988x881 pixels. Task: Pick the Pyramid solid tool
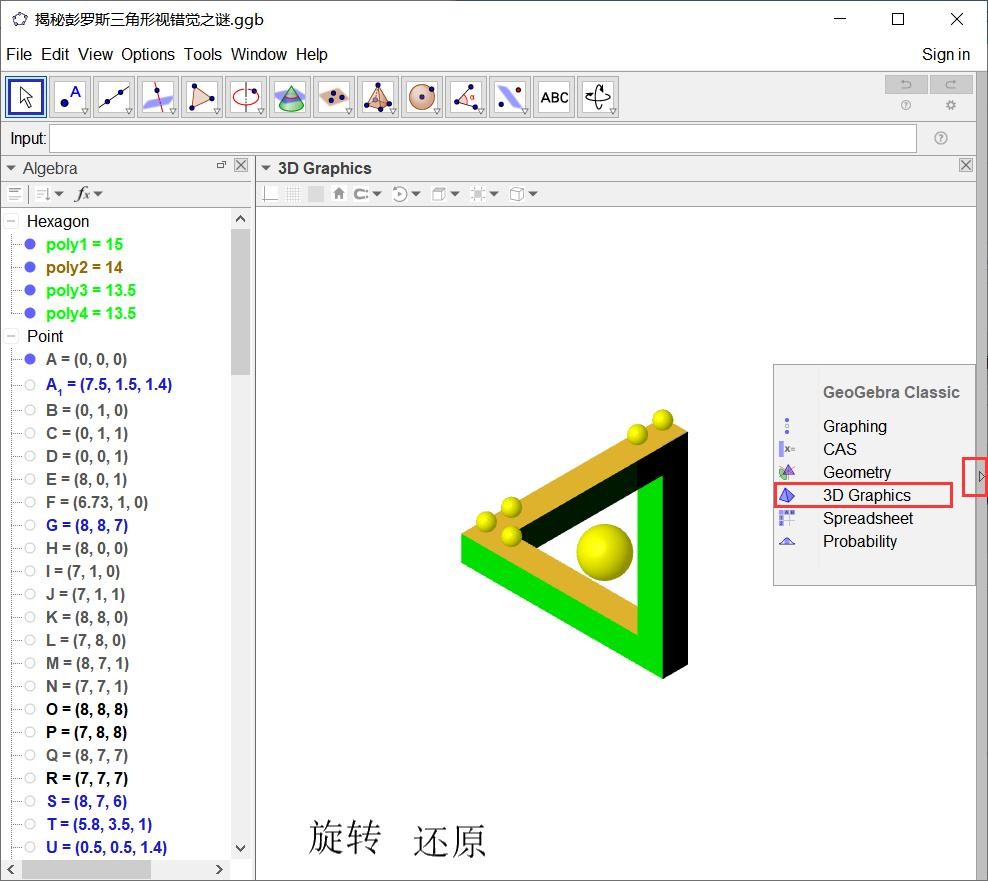point(378,97)
